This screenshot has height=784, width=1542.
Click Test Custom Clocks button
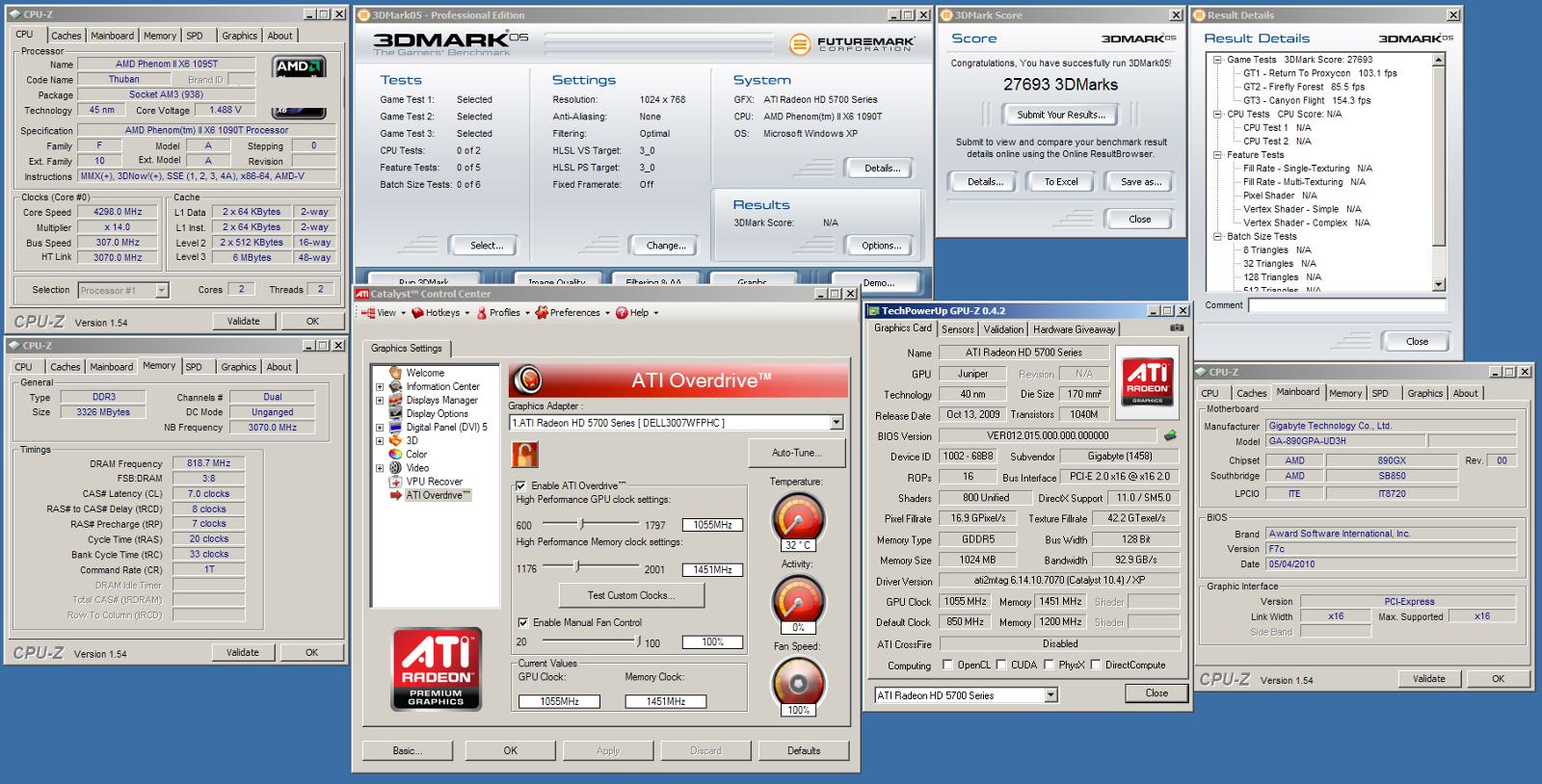click(x=630, y=595)
